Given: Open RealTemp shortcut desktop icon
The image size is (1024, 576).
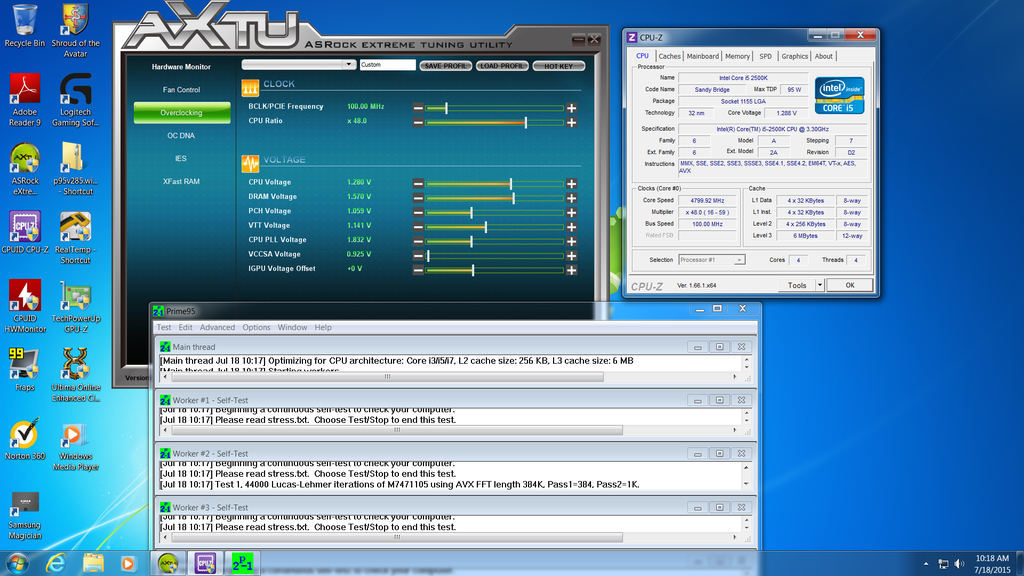Looking at the screenshot, I should (75, 238).
